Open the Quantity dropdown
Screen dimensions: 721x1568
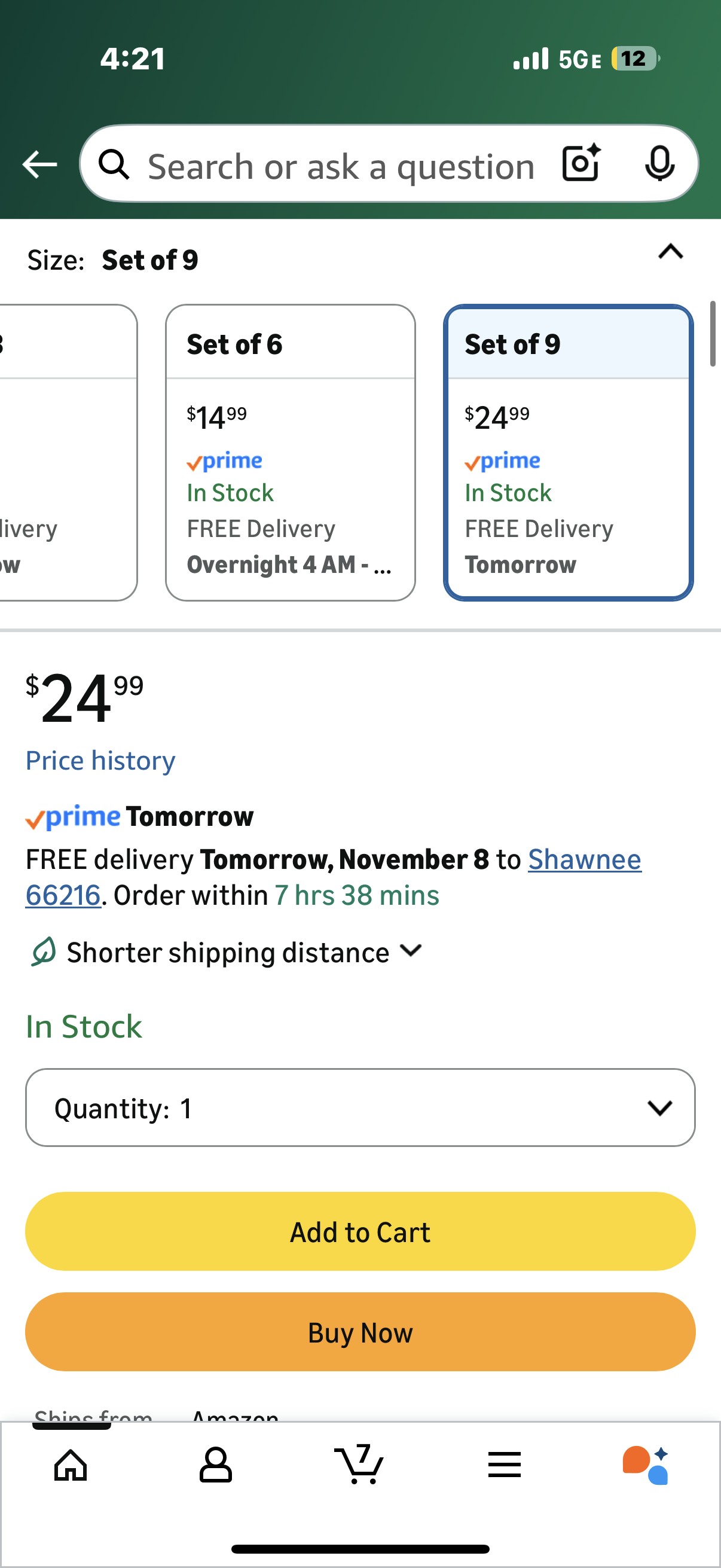(x=360, y=1107)
